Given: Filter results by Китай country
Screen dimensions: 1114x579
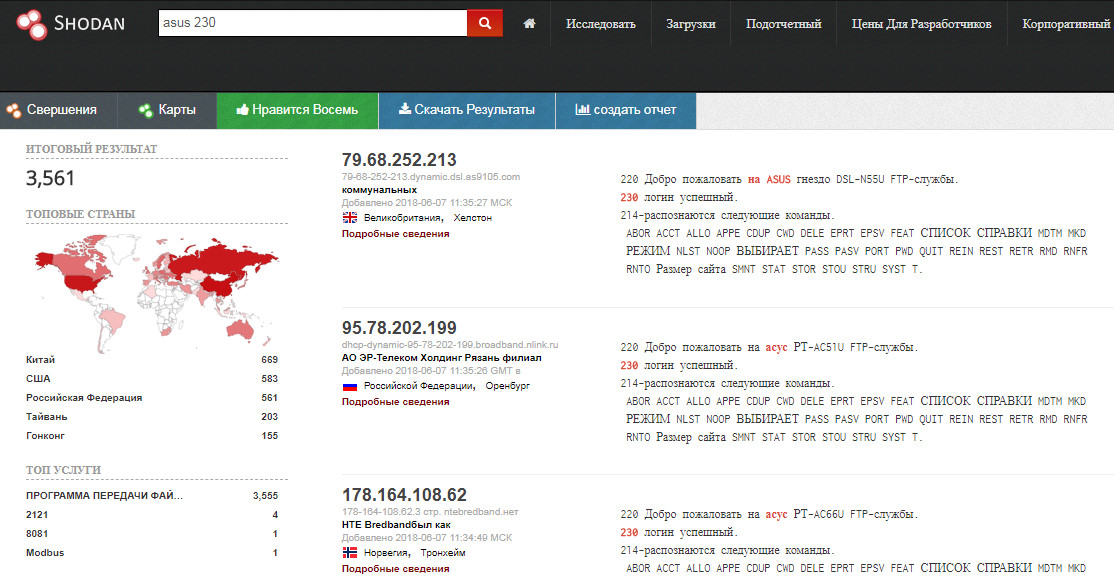Looking at the screenshot, I should 41,360.
